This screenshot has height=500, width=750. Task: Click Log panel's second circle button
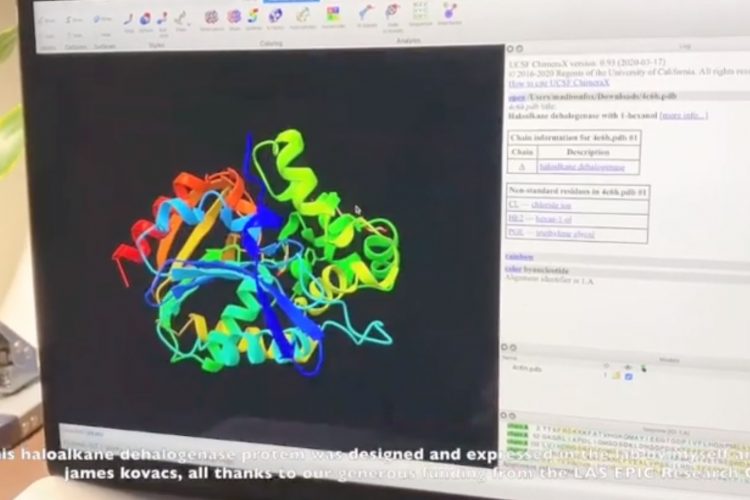519,48
